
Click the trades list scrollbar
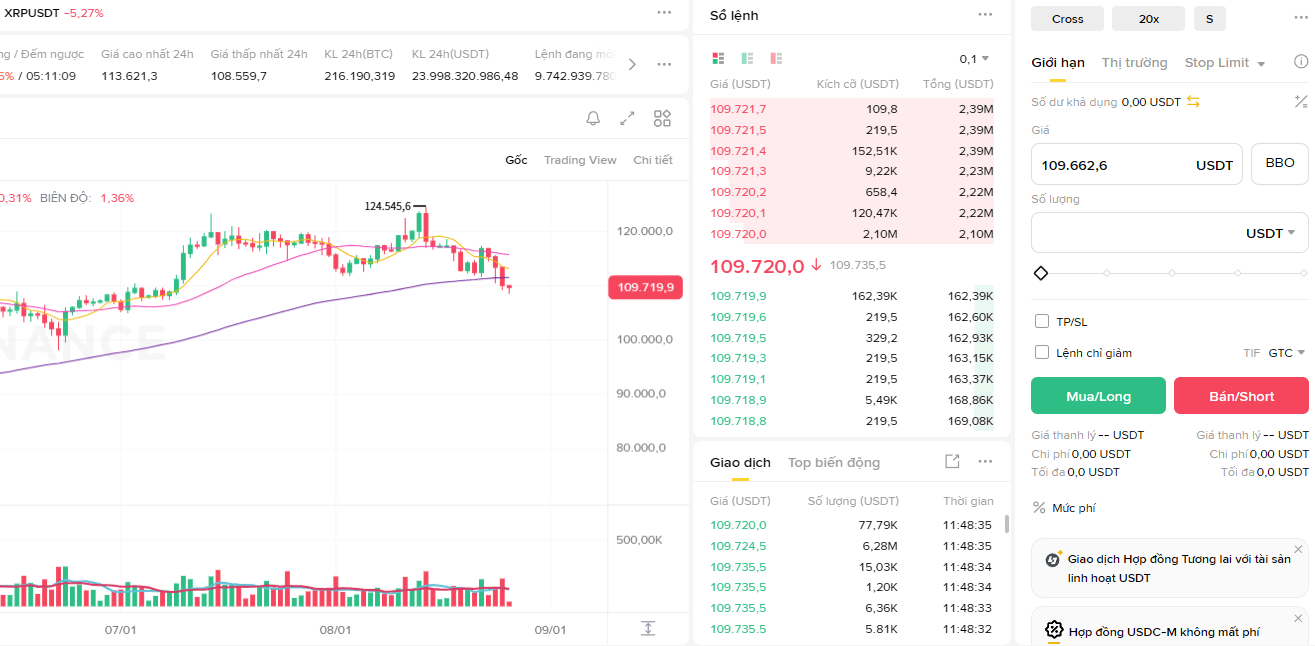(1006, 523)
